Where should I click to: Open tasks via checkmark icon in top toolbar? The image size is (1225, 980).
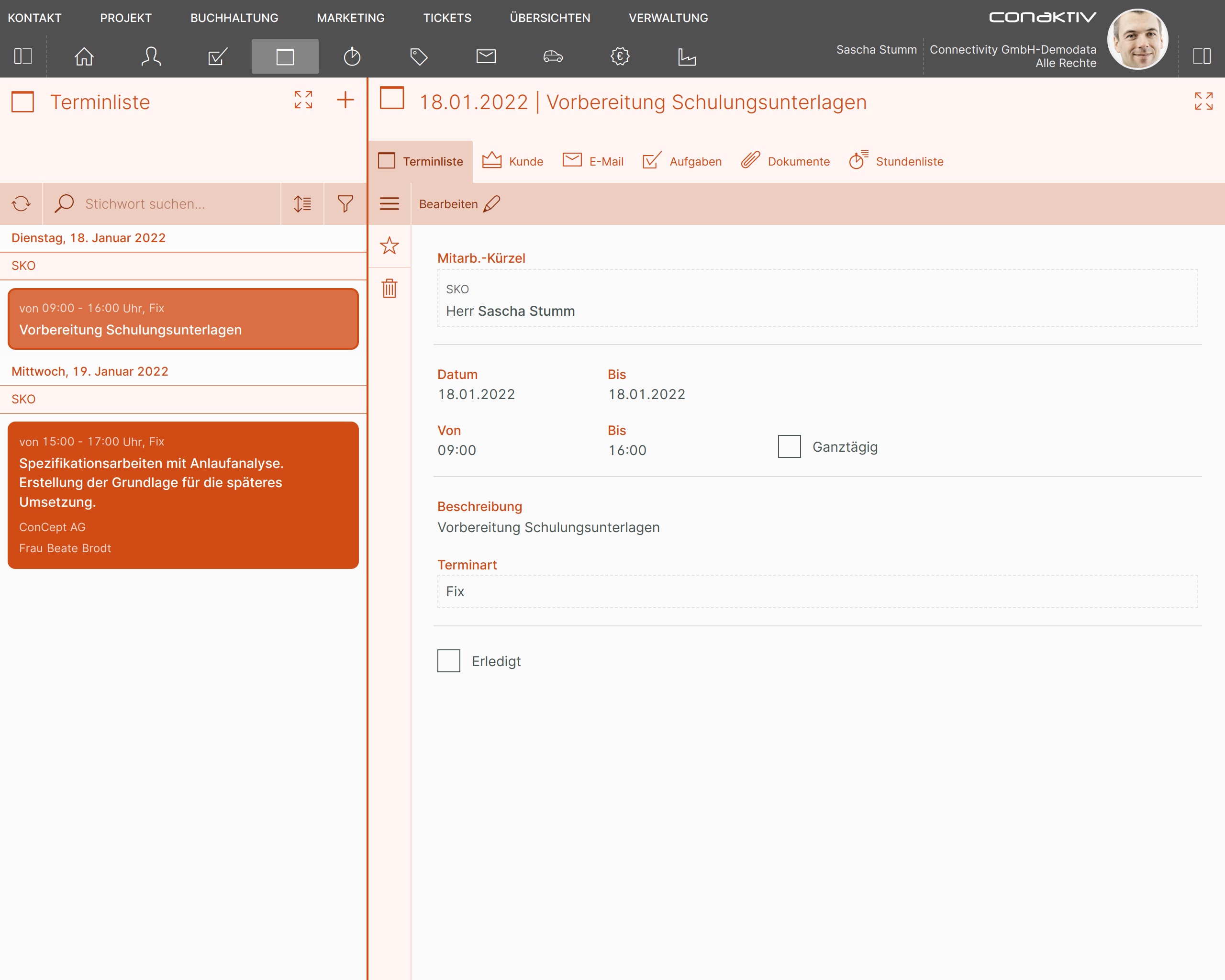point(218,56)
